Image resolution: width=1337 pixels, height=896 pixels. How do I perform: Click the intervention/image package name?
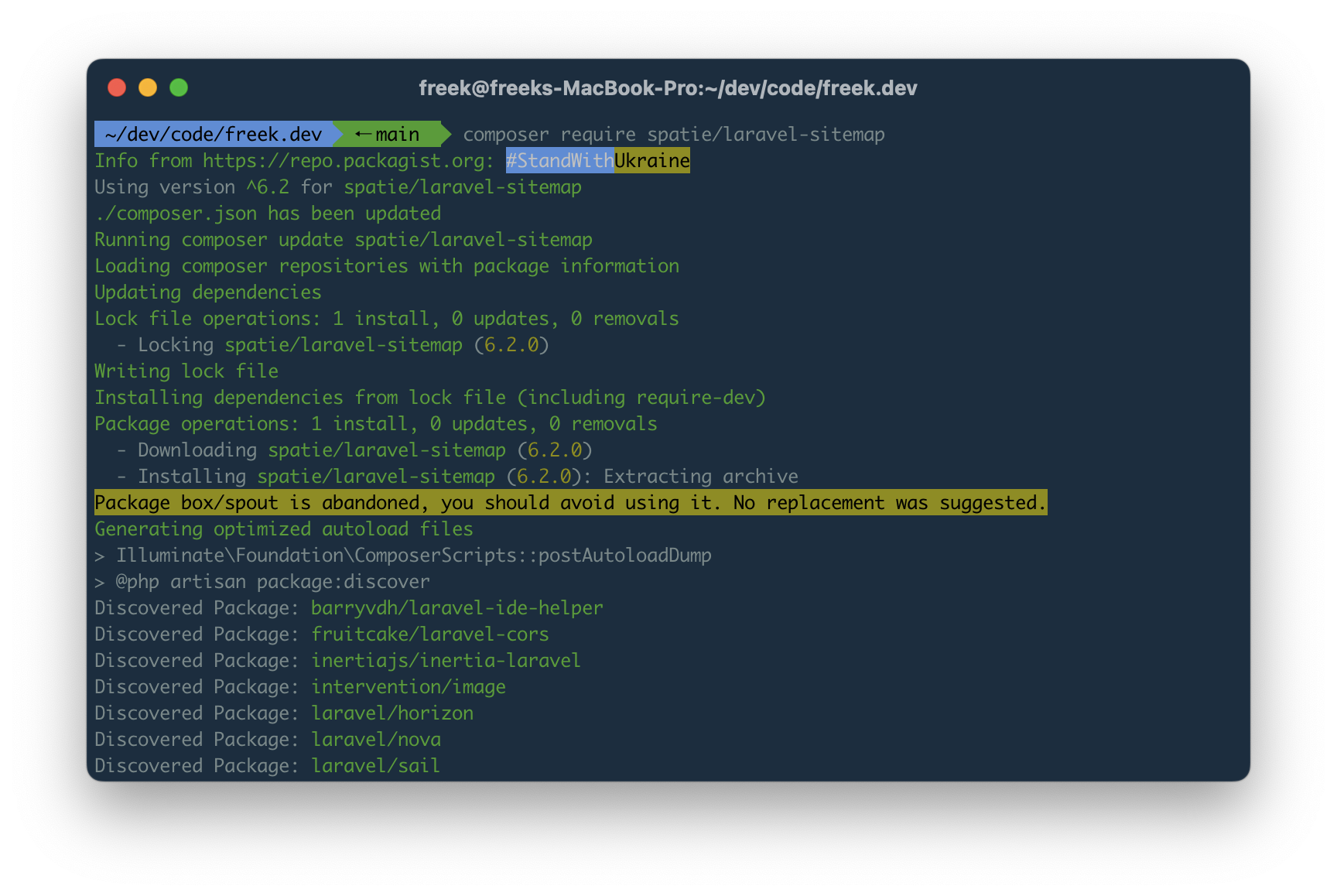[409, 687]
